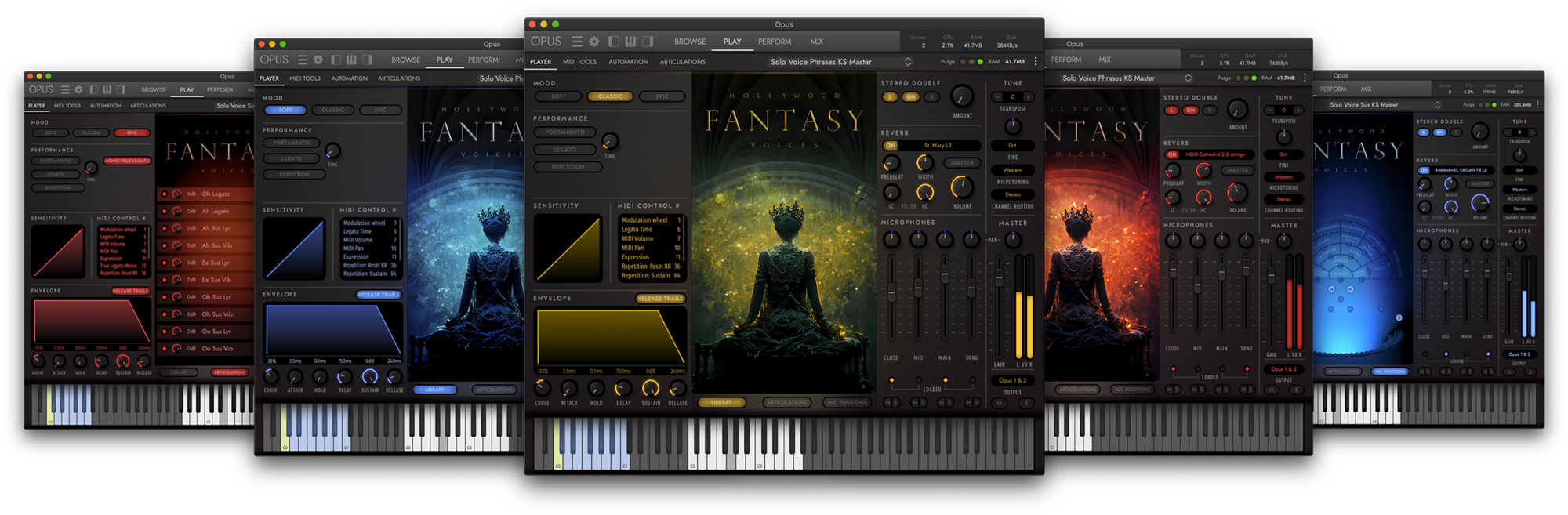Open three-dot options menu in center window

pos(1036,61)
